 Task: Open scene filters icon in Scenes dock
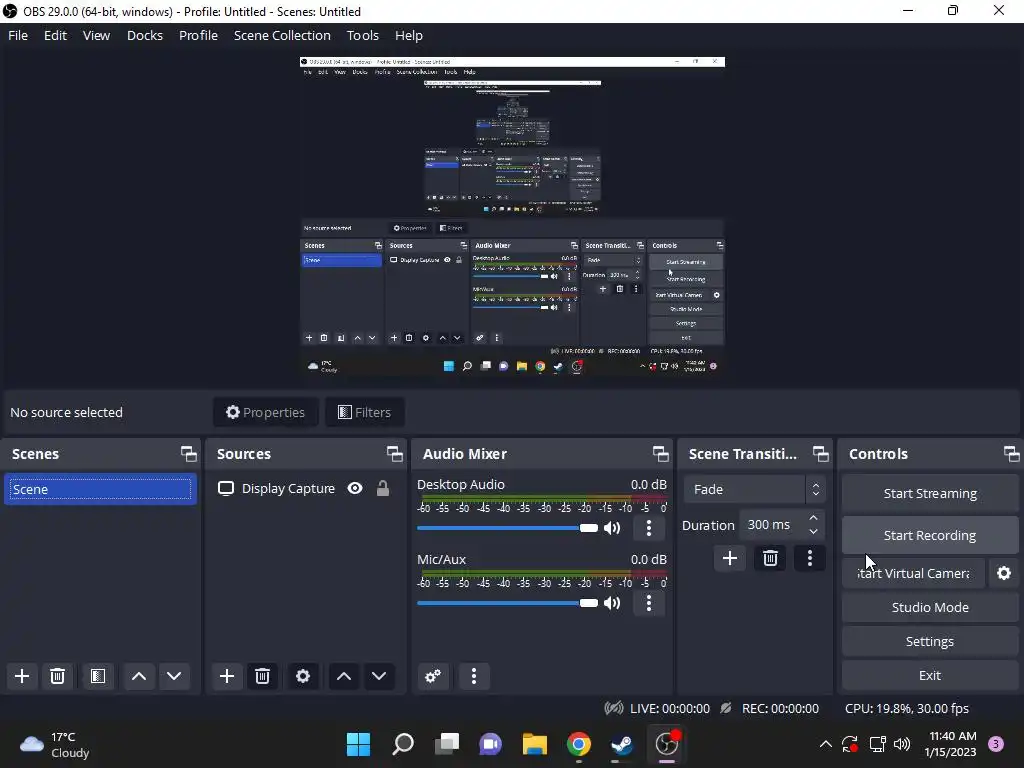pos(98,676)
